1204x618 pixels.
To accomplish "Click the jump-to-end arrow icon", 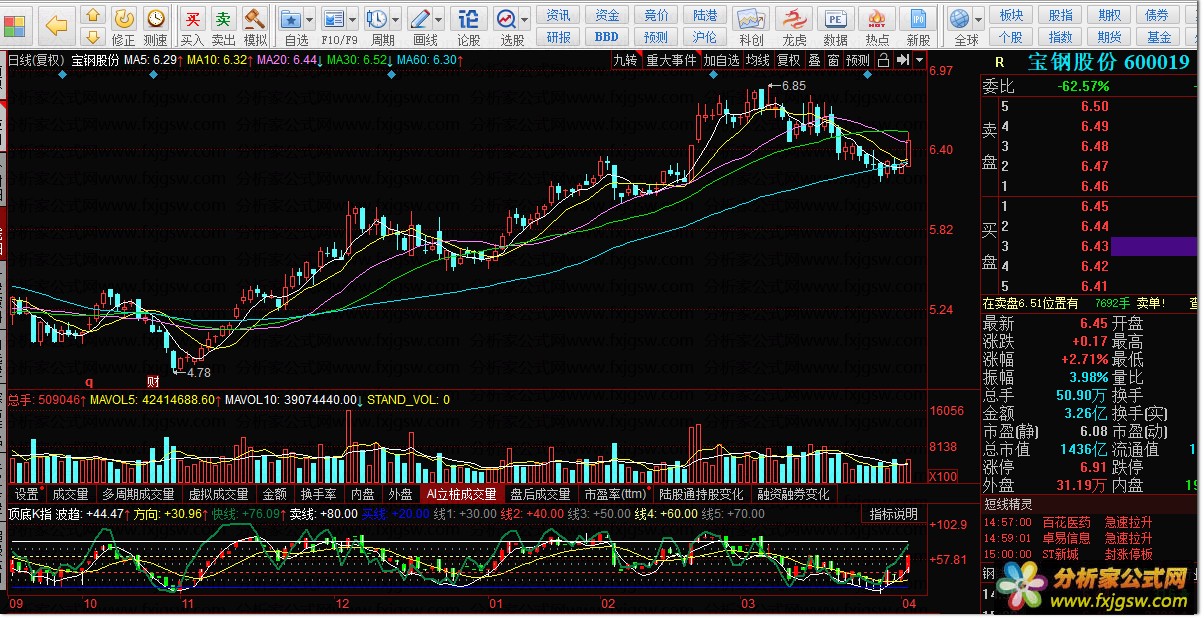I will 903,60.
